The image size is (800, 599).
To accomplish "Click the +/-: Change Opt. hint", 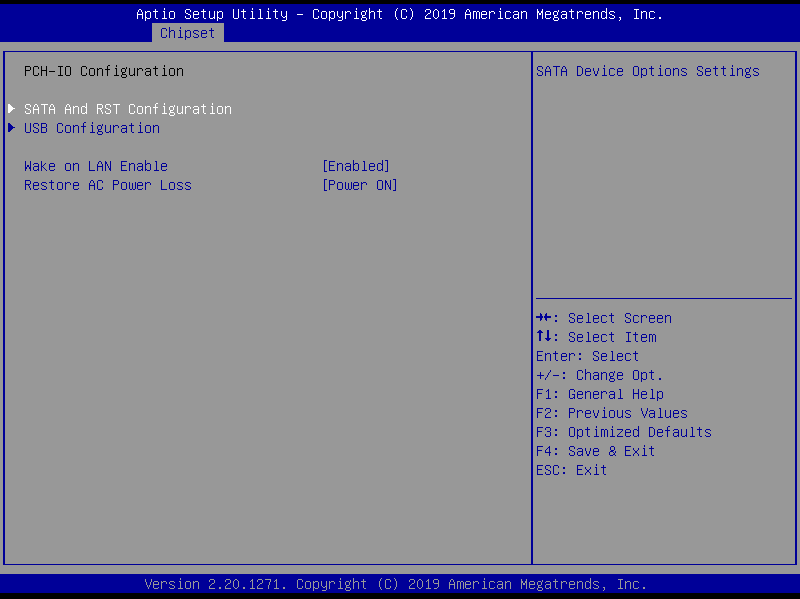I will (599, 375).
